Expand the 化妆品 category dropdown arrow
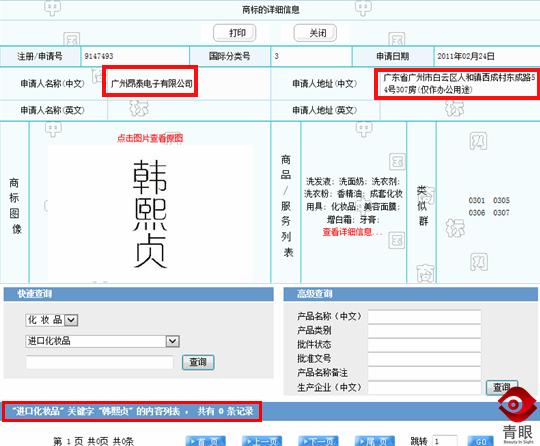 (72, 320)
